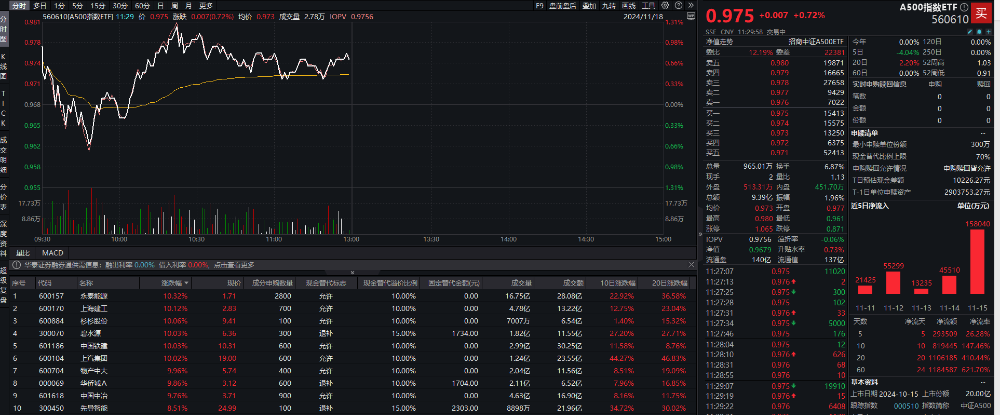Switch to the 月 monthly chart
Viewport: 1000px width, 415px height.
(x=188, y=5)
